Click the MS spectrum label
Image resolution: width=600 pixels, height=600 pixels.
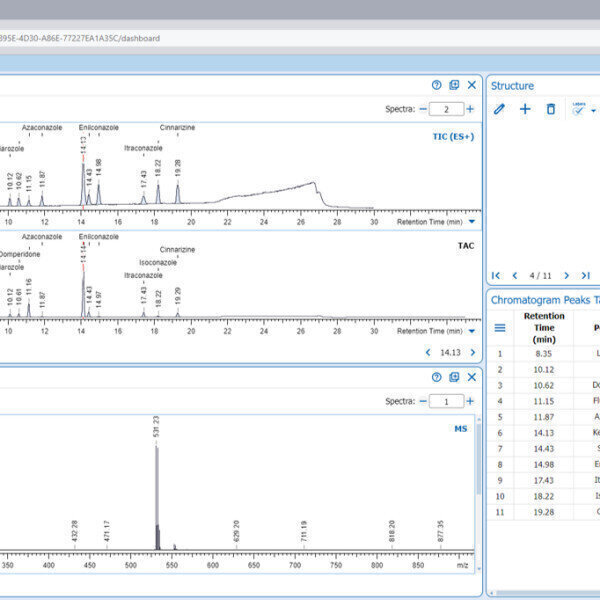pyautogui.click(x=461, y=429)
